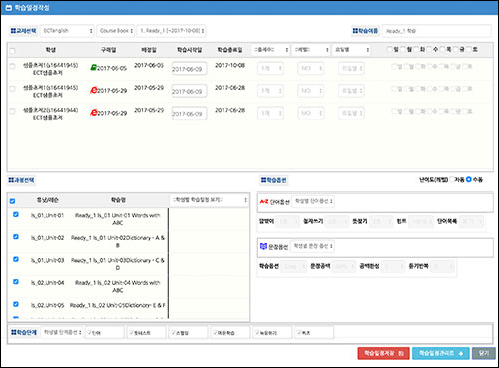Click the 학습이름 input containing Ready_1 학습
The image size is (499, 368).
coord(437,31)
